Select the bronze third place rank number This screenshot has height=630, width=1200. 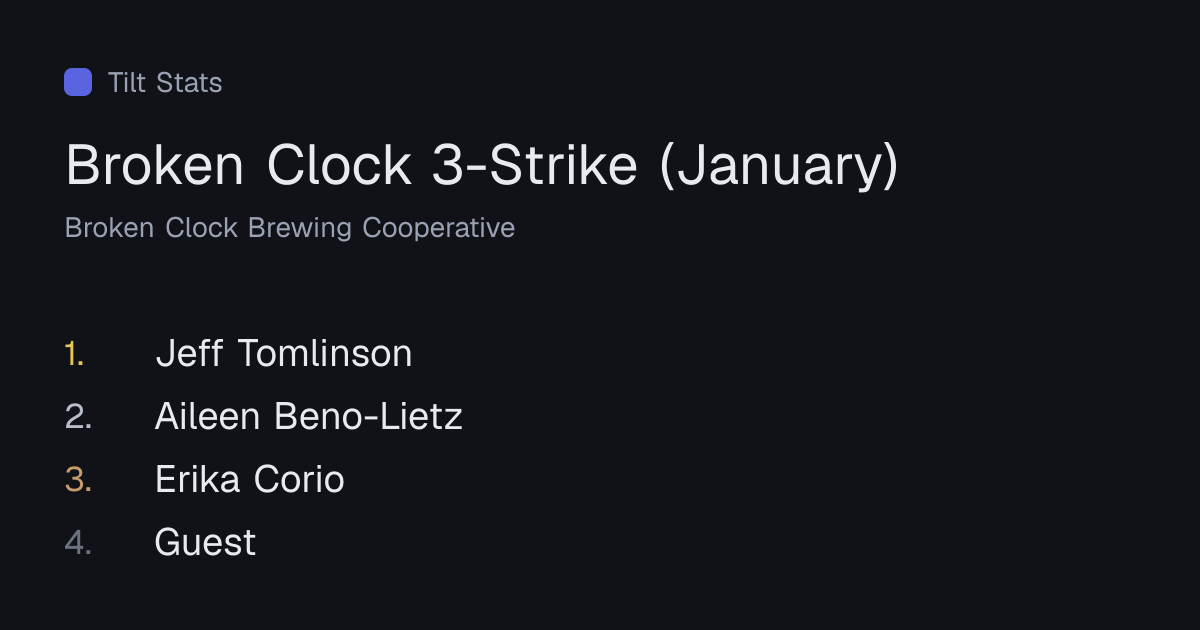pyautogui.click(x=79, y=480)
